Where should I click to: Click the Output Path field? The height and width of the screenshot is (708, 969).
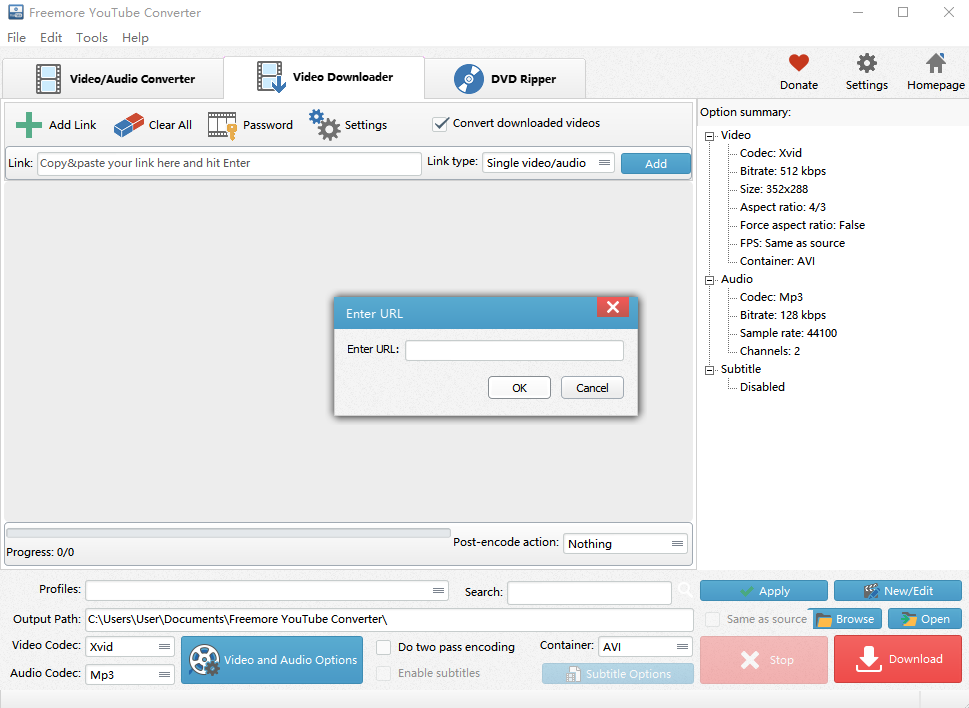pyautogui.click(x=389, y=619)
